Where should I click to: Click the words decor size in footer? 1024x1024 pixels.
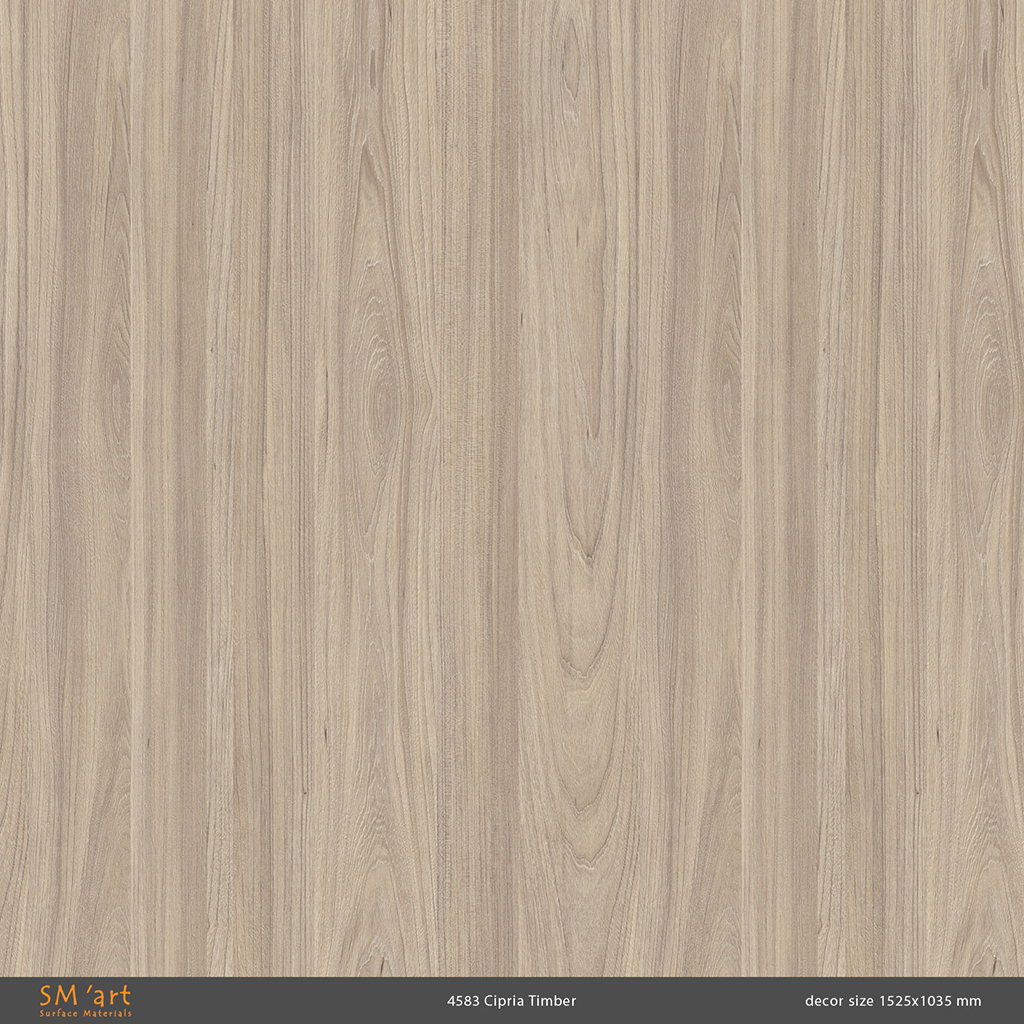tap(839, 1001)
